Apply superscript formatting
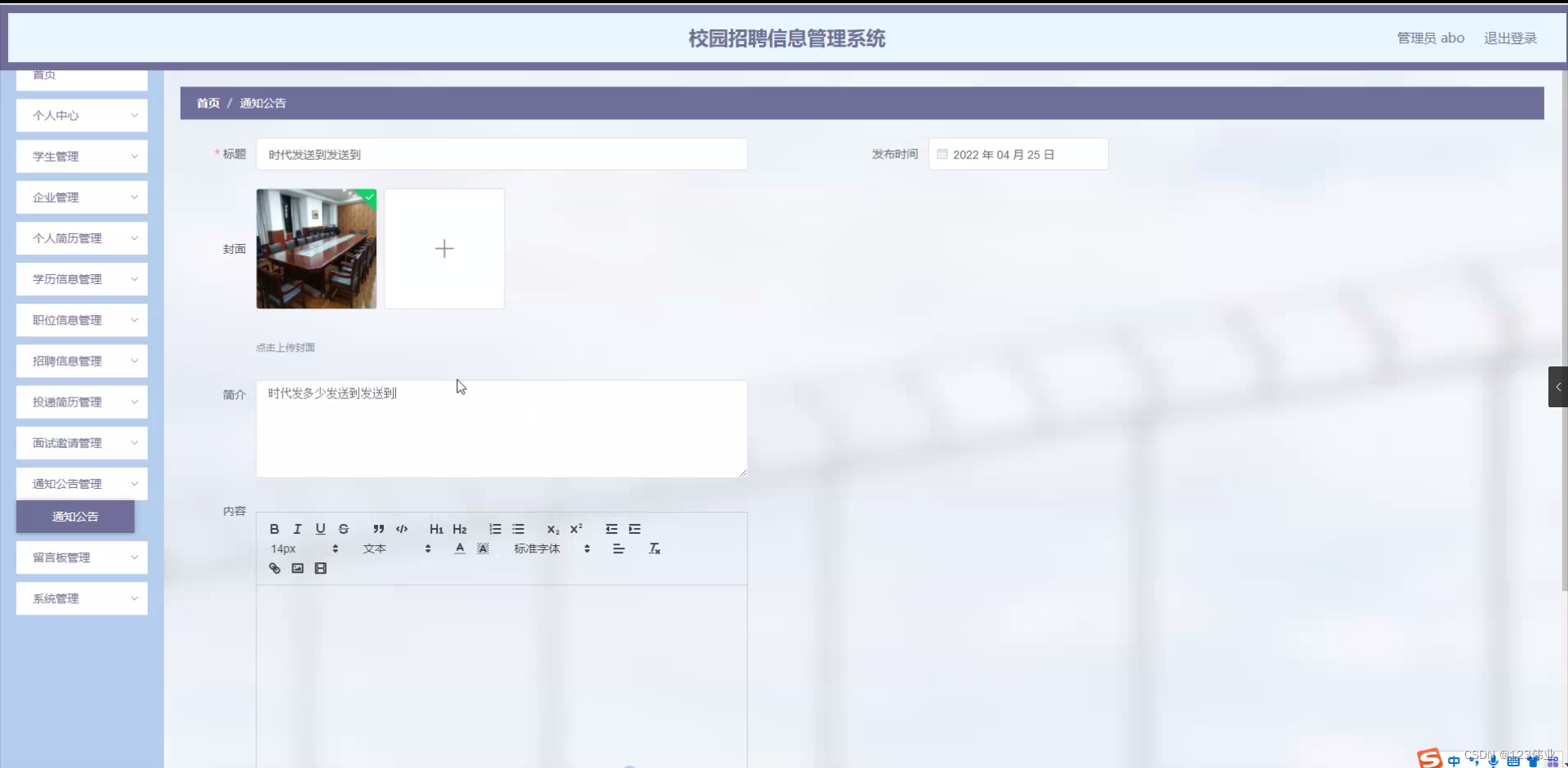 [577, 529]
